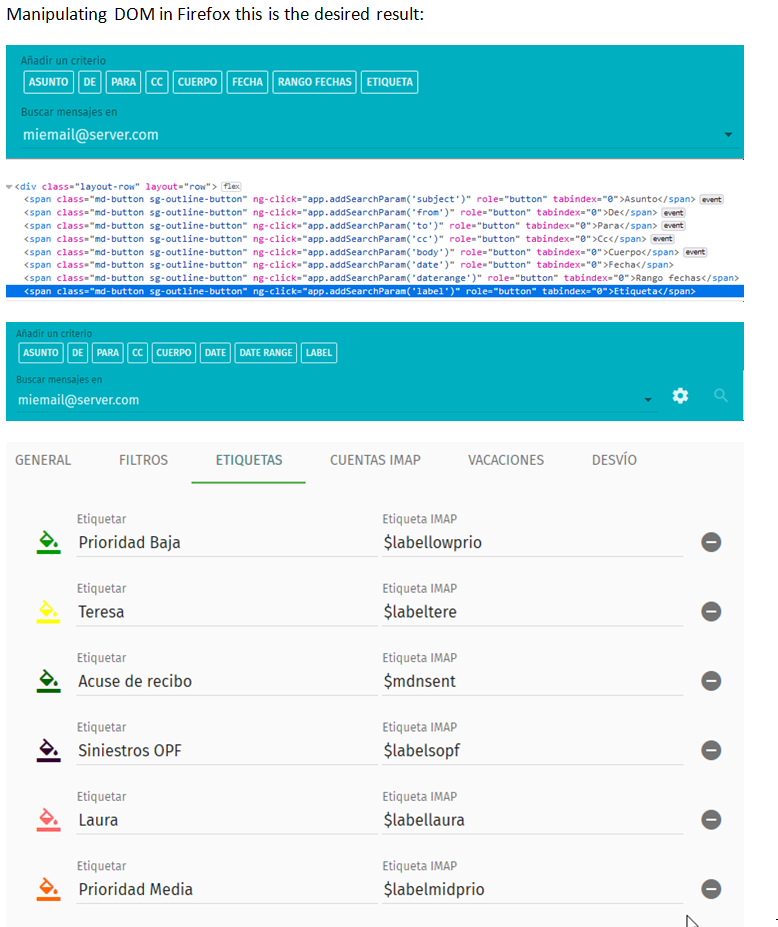Click the settings gear icon in search bar
This screenshot has height=927, width=778.
click(x=680, y=396)
